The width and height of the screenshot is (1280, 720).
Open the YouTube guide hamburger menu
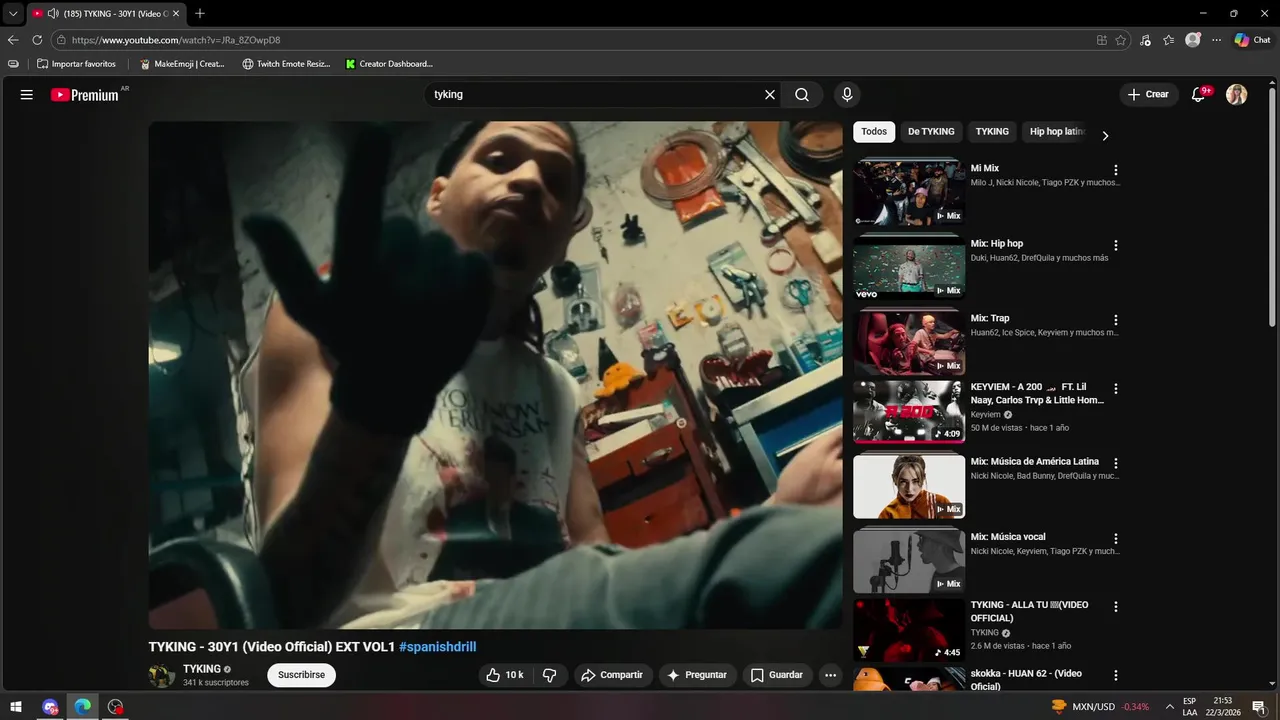click(x=27, y=95)
